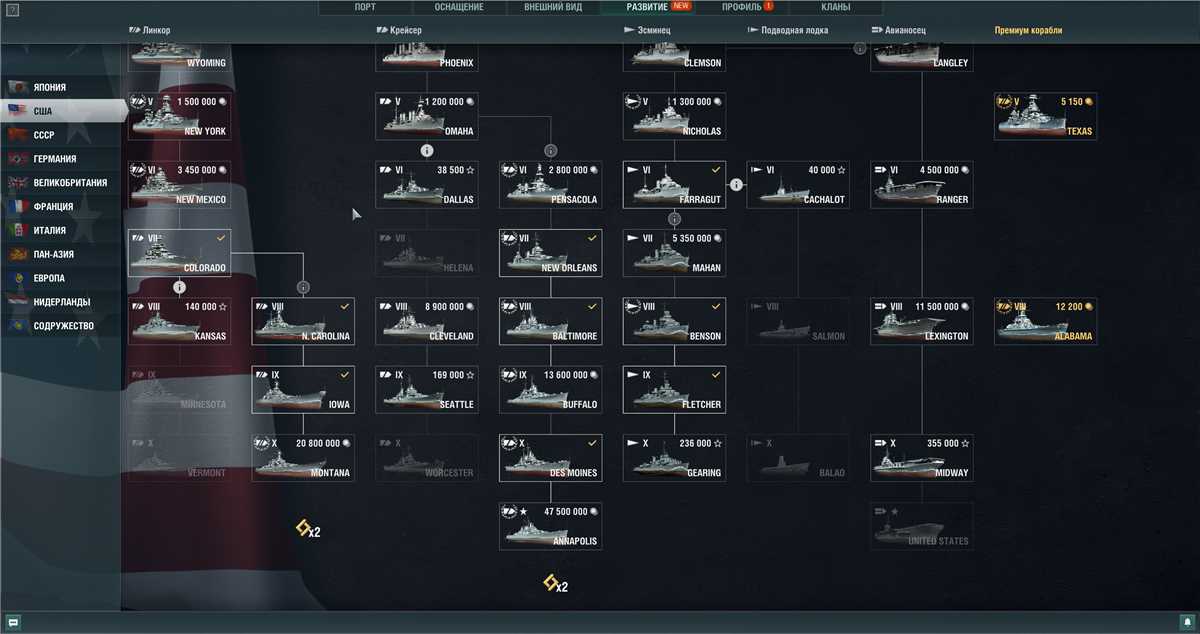Select battleship Kansas
The image size is (1200, 634).
[179, 321]
